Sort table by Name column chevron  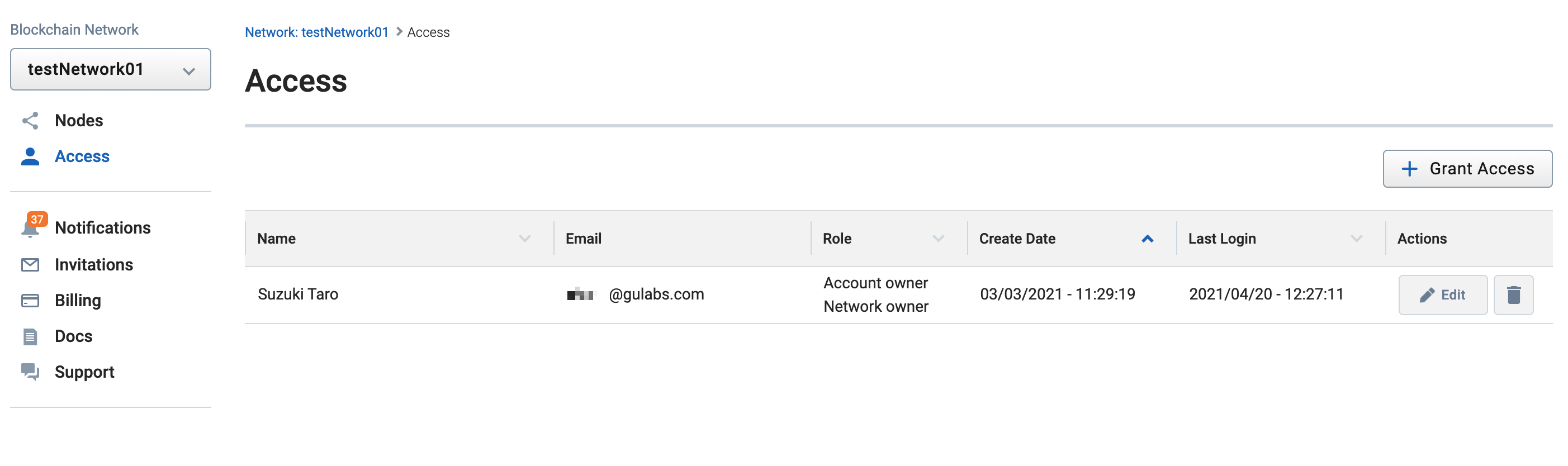524,239
